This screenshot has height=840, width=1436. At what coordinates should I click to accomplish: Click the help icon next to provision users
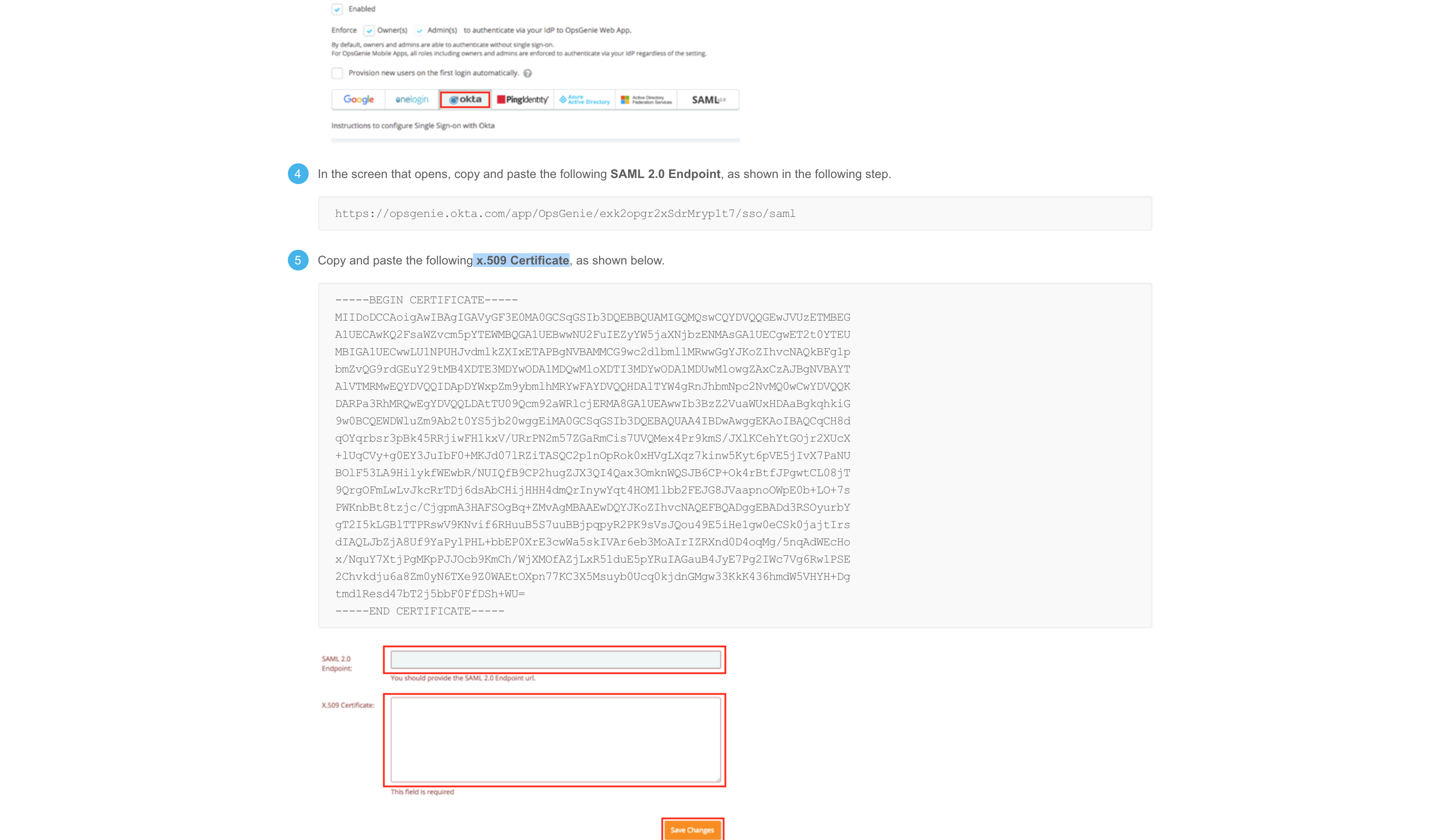527,73
